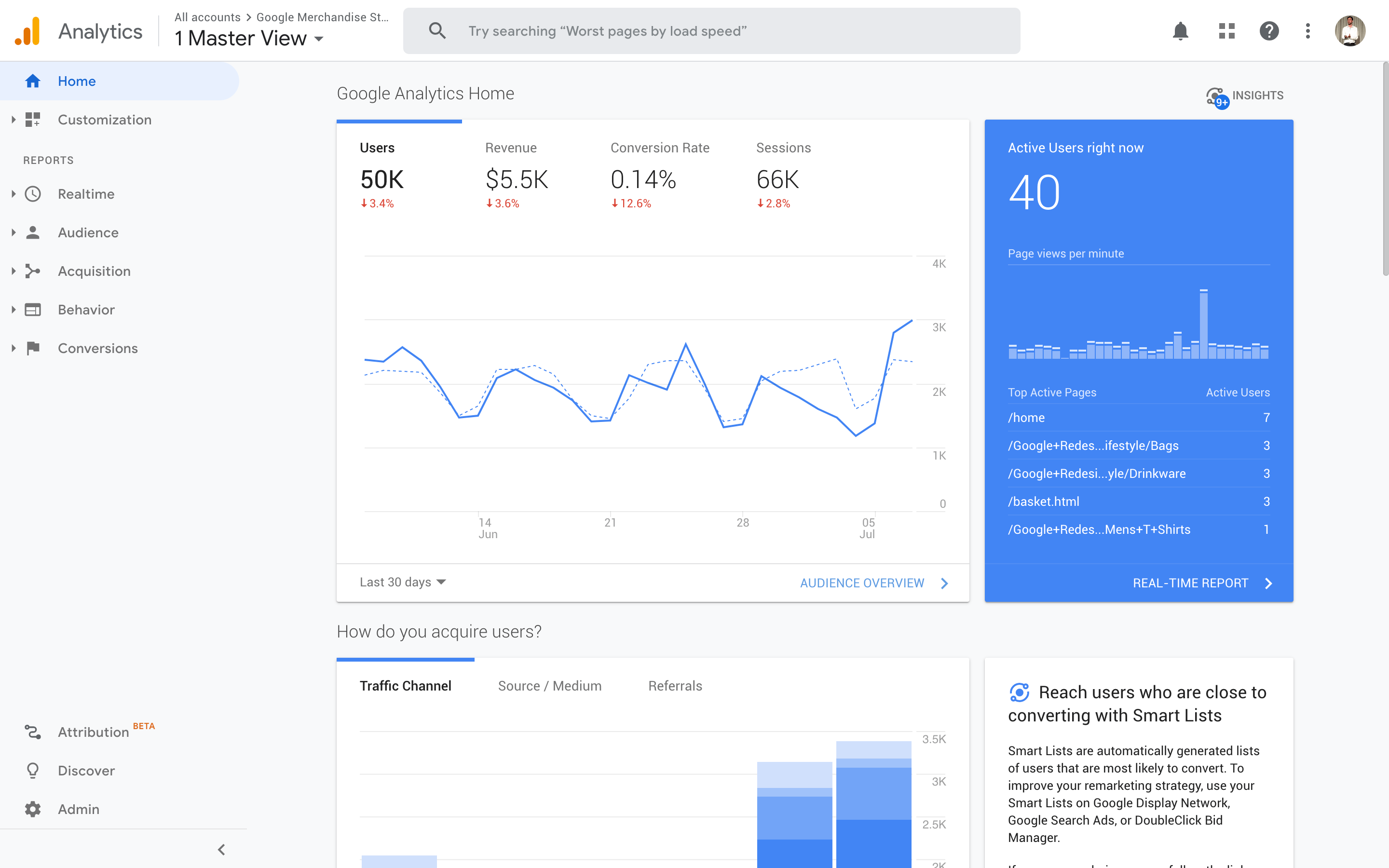The height and width of the screenshot is (868, 1389).
Task: Click the Customization dashboard icon
Action: [x=33, y=120]
